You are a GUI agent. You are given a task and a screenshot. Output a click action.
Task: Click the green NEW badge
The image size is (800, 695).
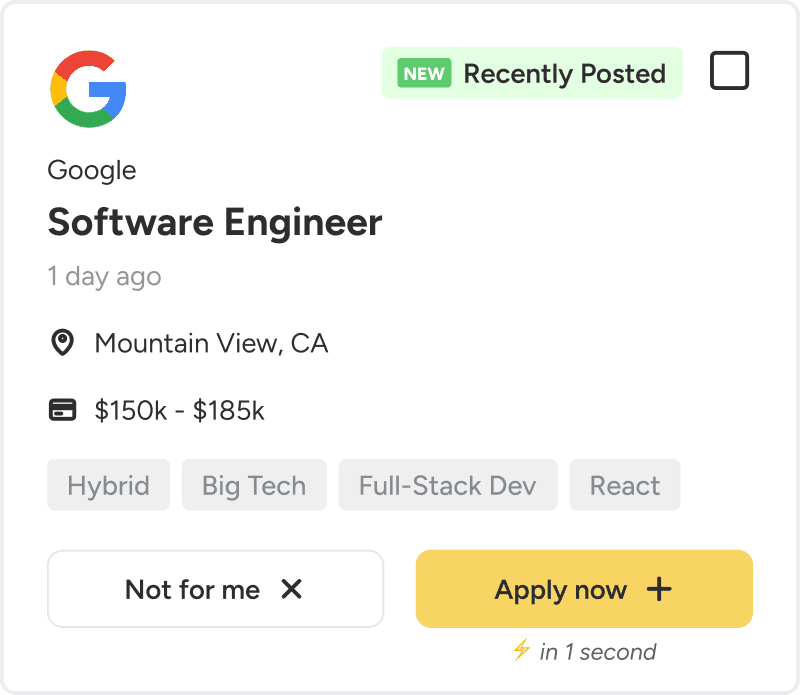click(424, 73)
